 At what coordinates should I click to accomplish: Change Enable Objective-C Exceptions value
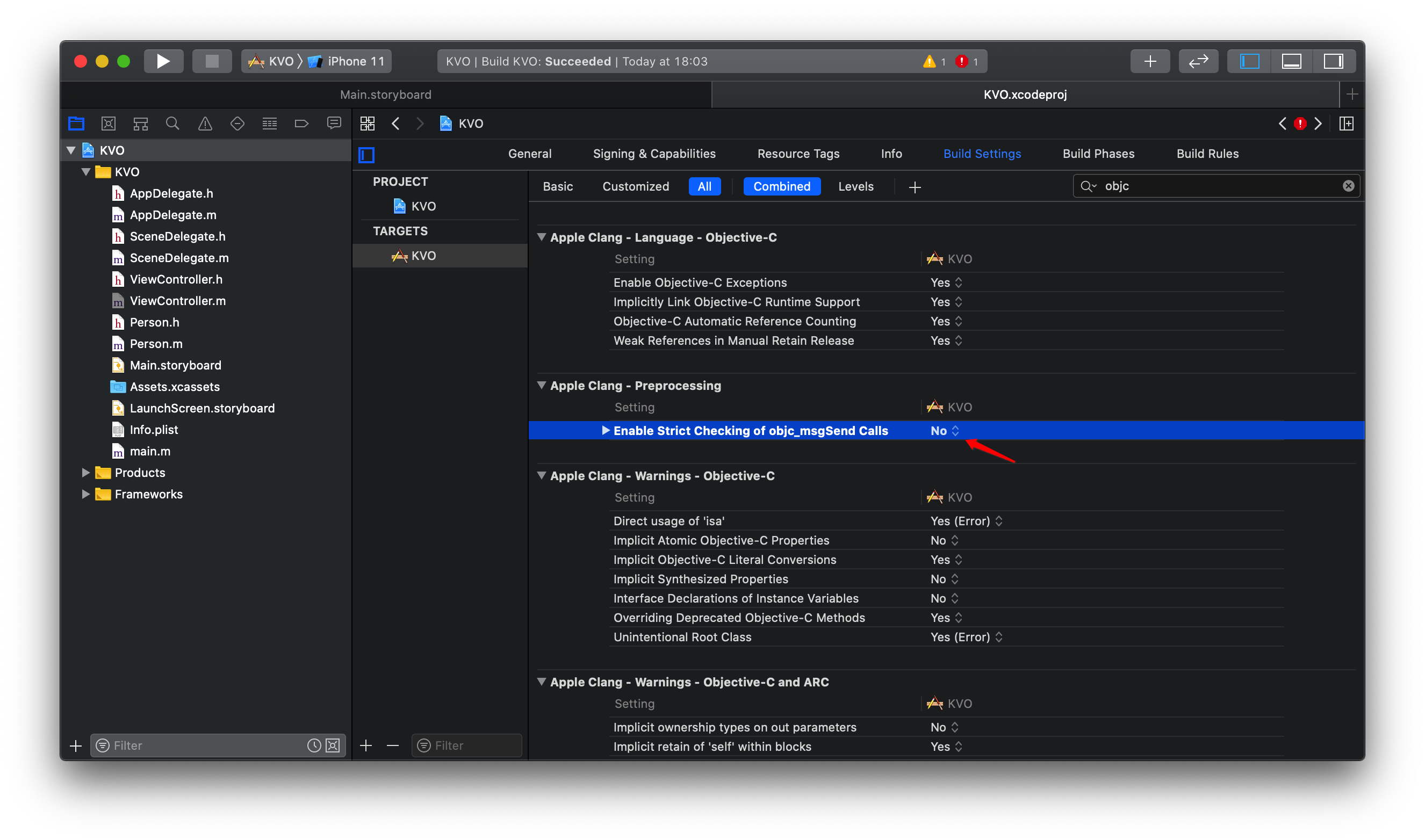[946, 283]
